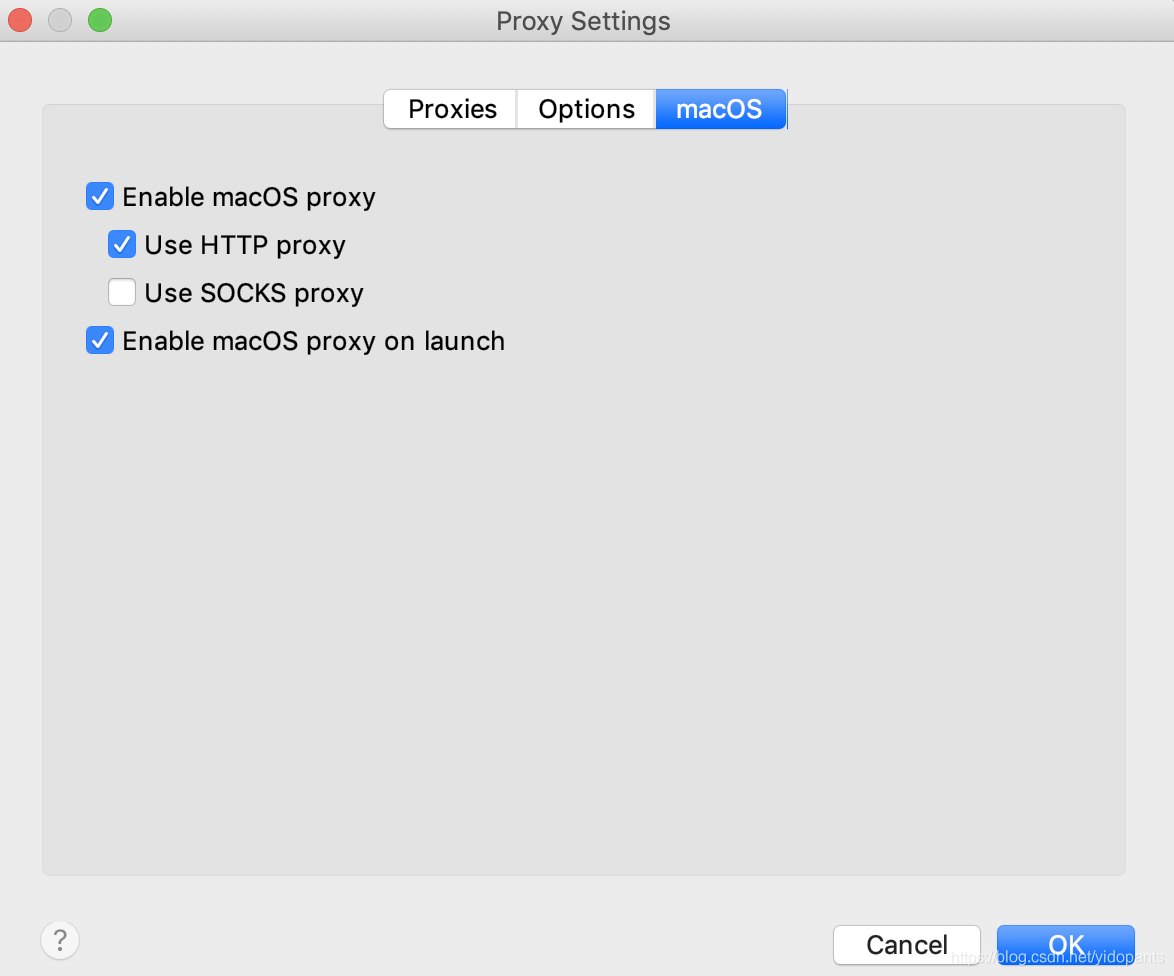This screenshot has height=976, width=1174.
Task: Dismiss dialog using the Cancel button
Action: coord(907,945)
